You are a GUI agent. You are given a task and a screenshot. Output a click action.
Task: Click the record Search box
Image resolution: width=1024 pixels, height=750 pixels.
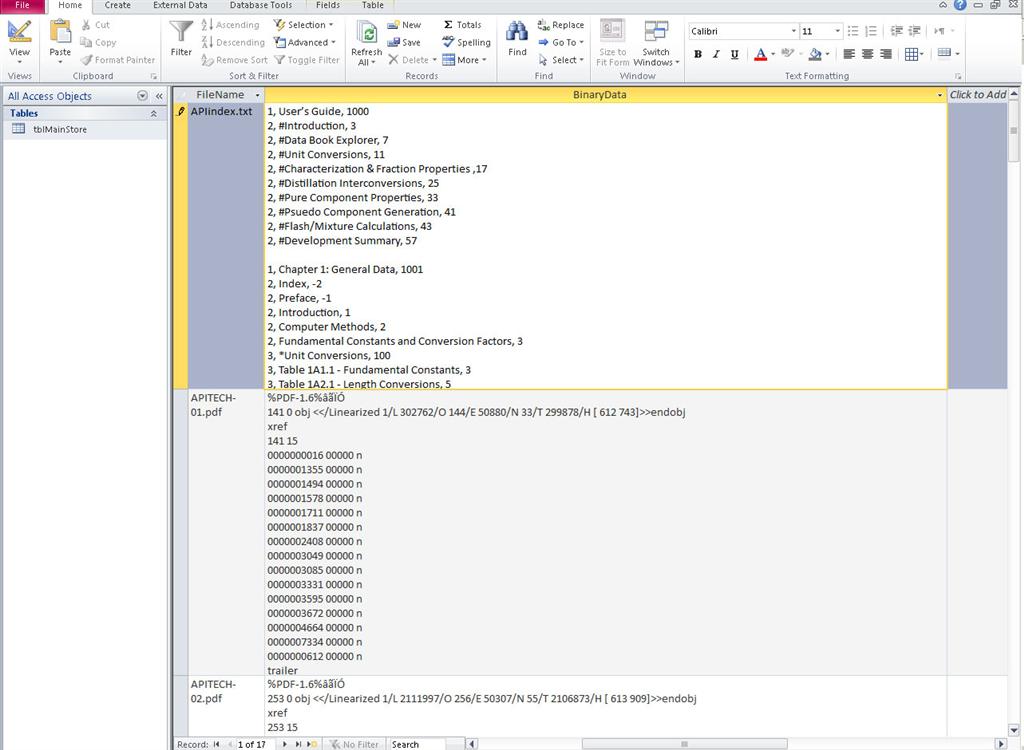point(417,744)
